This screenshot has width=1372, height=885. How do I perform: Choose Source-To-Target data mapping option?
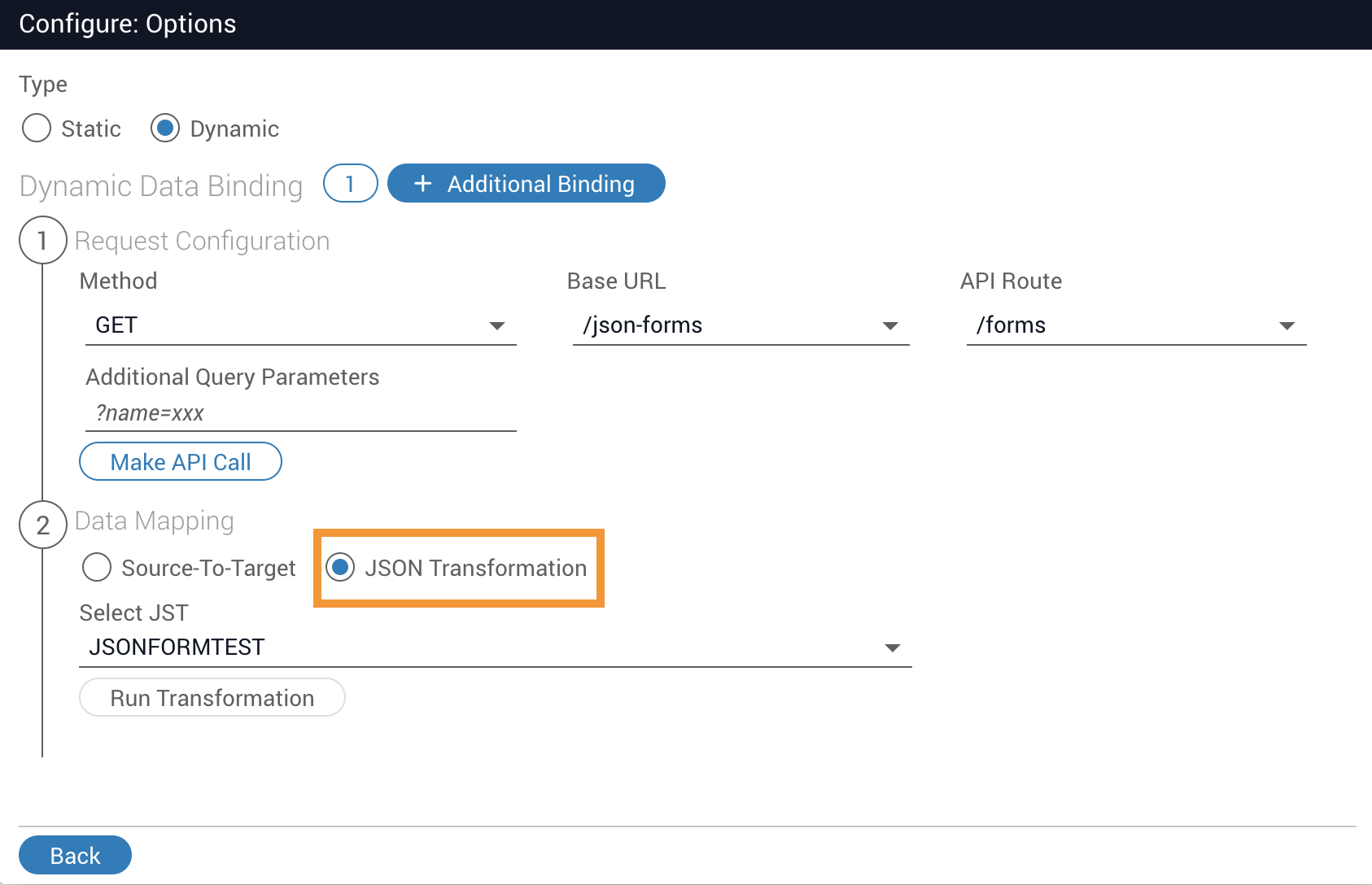(97, 568)
